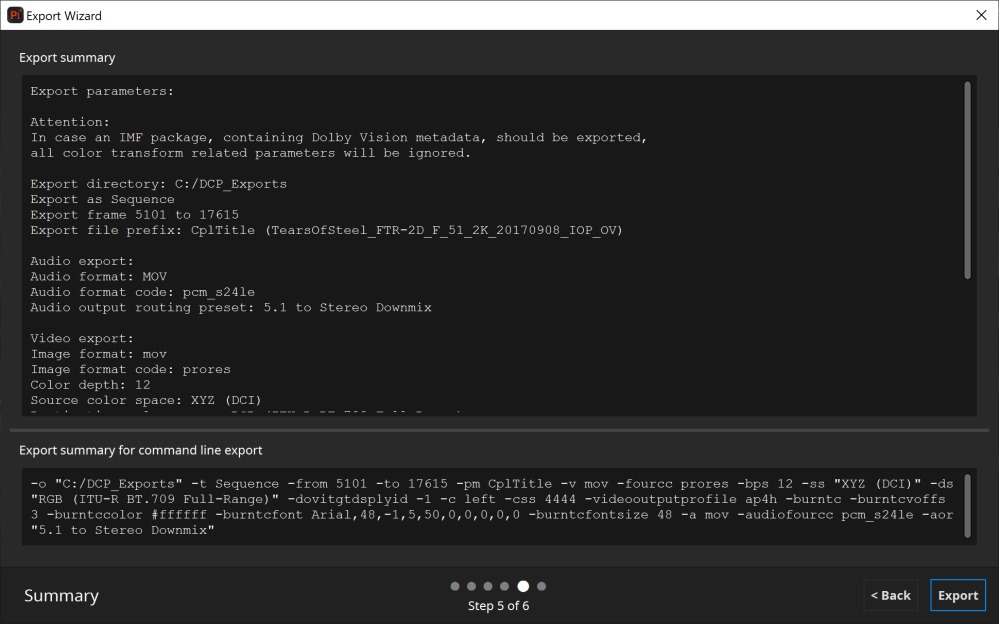Click the Export Wizard app icon in title bar
This screenshot has height=624, width=999.
[x=15, y=15]
